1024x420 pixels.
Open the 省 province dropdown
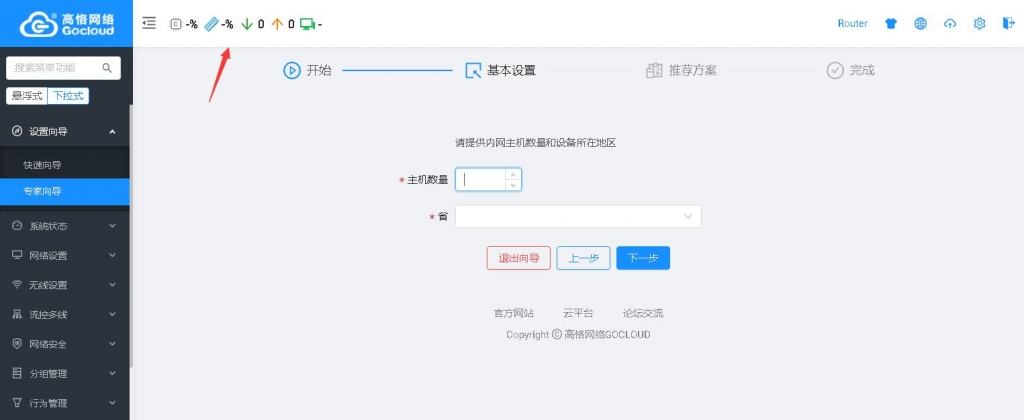coord(578,216)
